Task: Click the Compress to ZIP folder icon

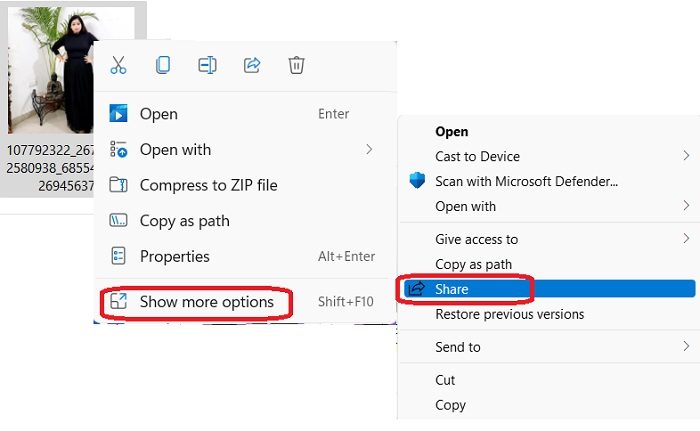Action: click(x=118, y=185)
